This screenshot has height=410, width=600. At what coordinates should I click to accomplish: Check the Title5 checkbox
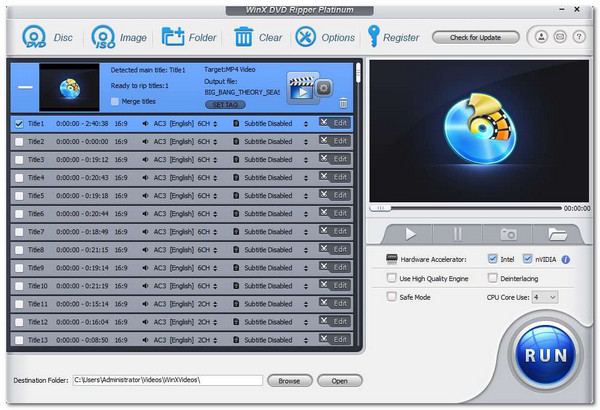(19, 196)
